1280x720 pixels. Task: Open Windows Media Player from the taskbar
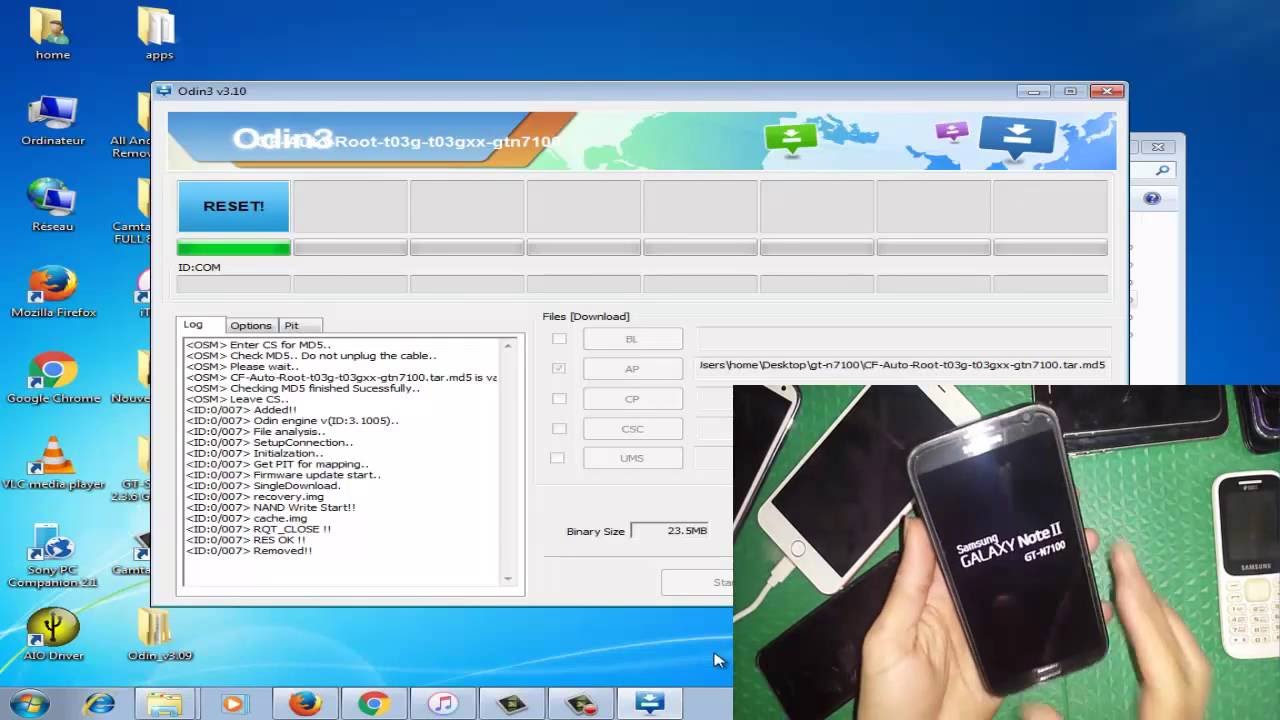click(x=233, y=703)
